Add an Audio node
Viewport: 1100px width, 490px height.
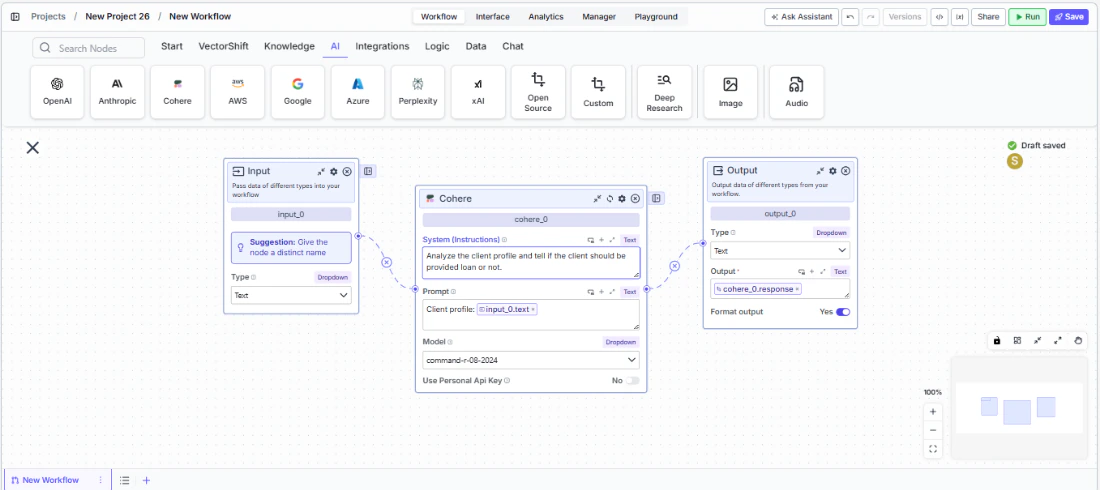pyautogui.click(x=796, y=92)
